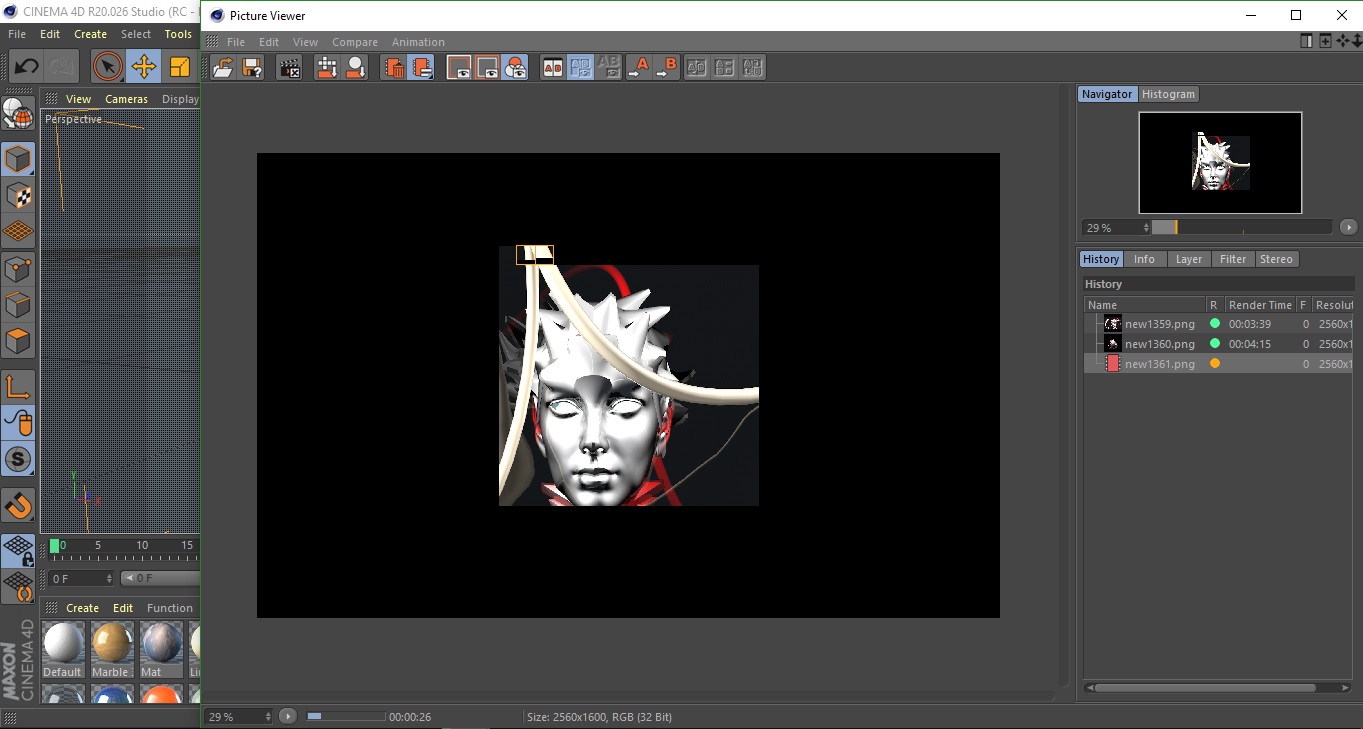Click the Redo arrow in Cinema 4D

62,67
